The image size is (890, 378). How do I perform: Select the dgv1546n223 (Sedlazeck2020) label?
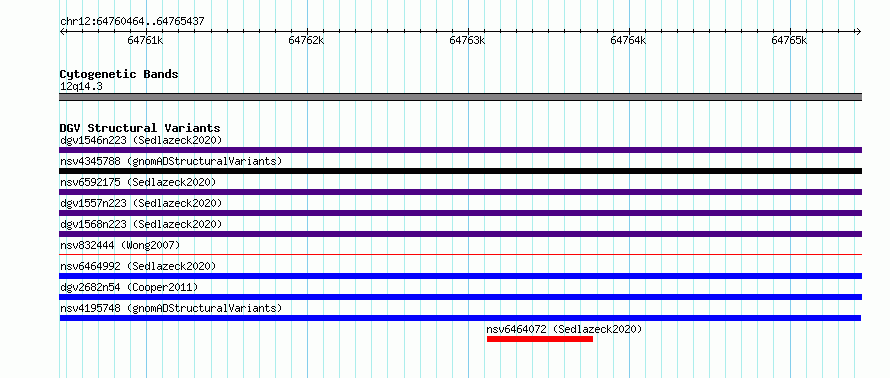click(141, 140)
